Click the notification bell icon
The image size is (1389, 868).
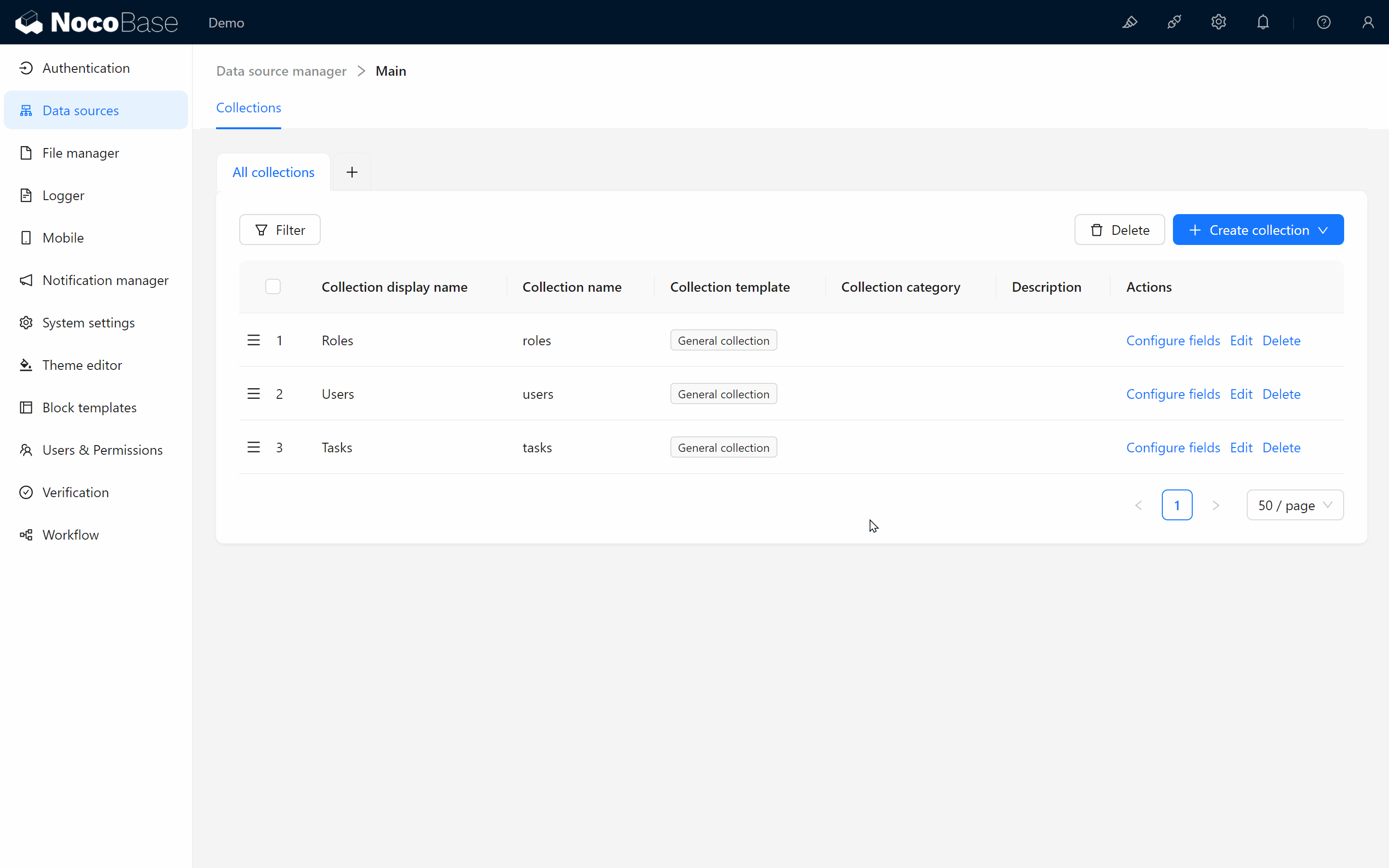1264,22
